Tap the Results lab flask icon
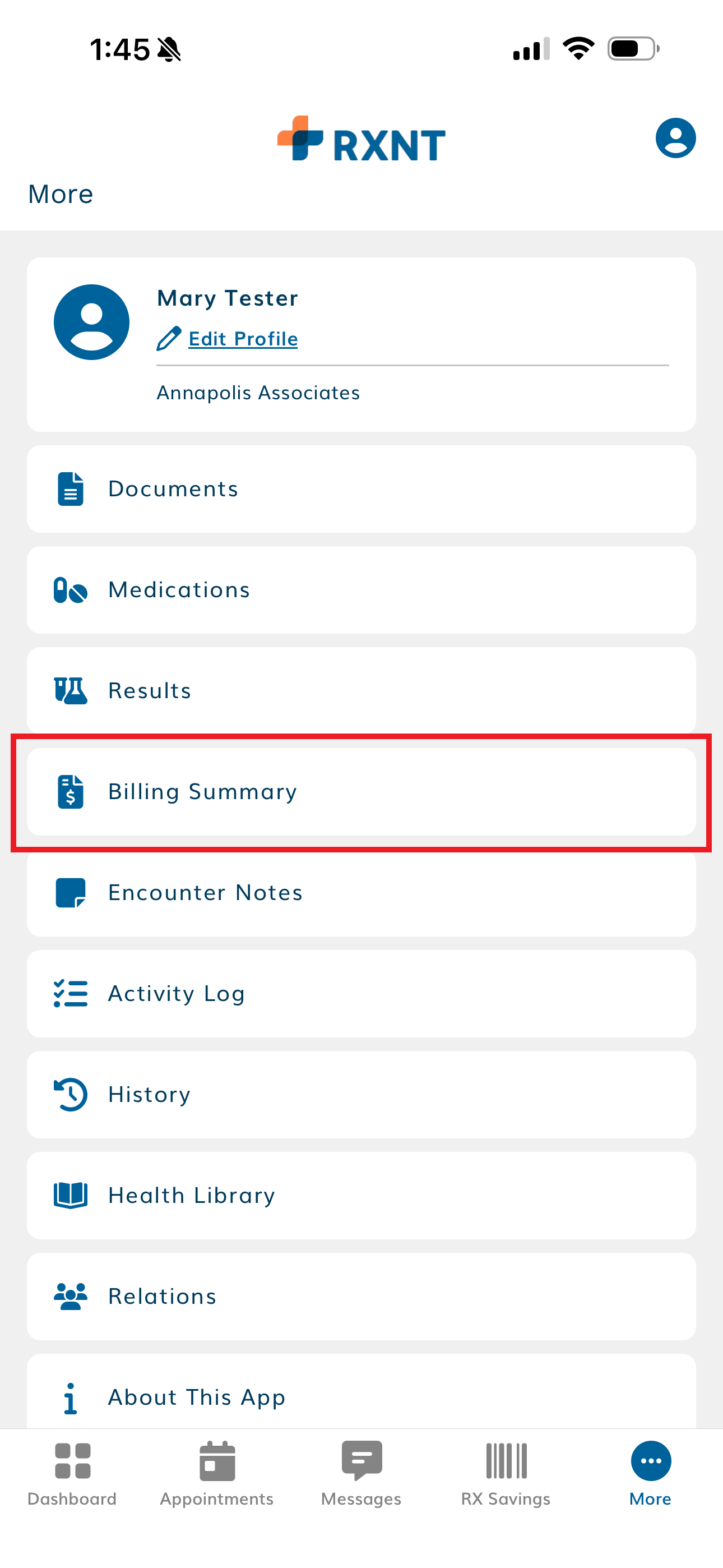This screenshot has height=1568, width=723. [71, 691]
